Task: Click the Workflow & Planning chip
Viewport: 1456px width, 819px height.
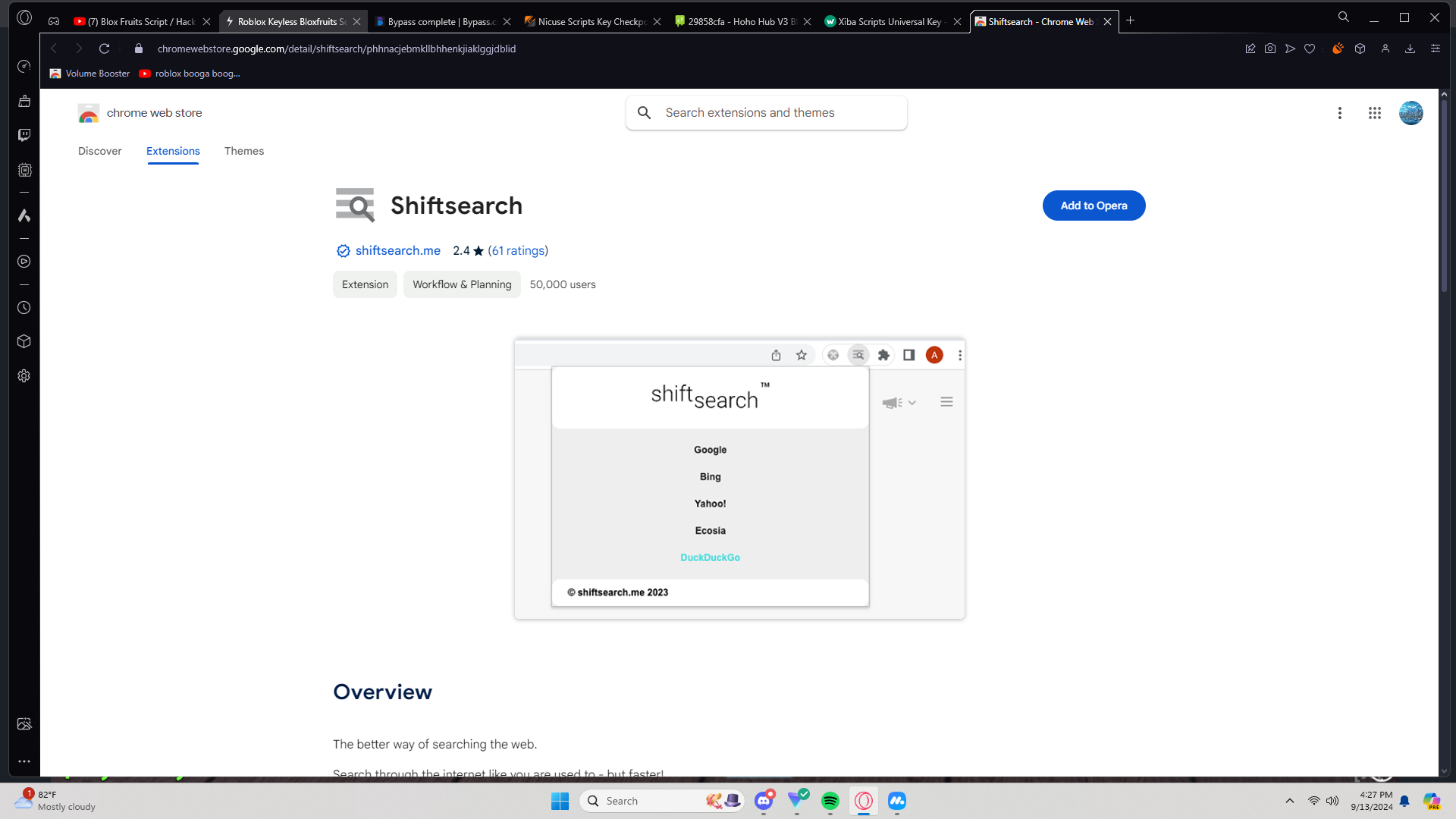Action: click(x=462, y=284)
